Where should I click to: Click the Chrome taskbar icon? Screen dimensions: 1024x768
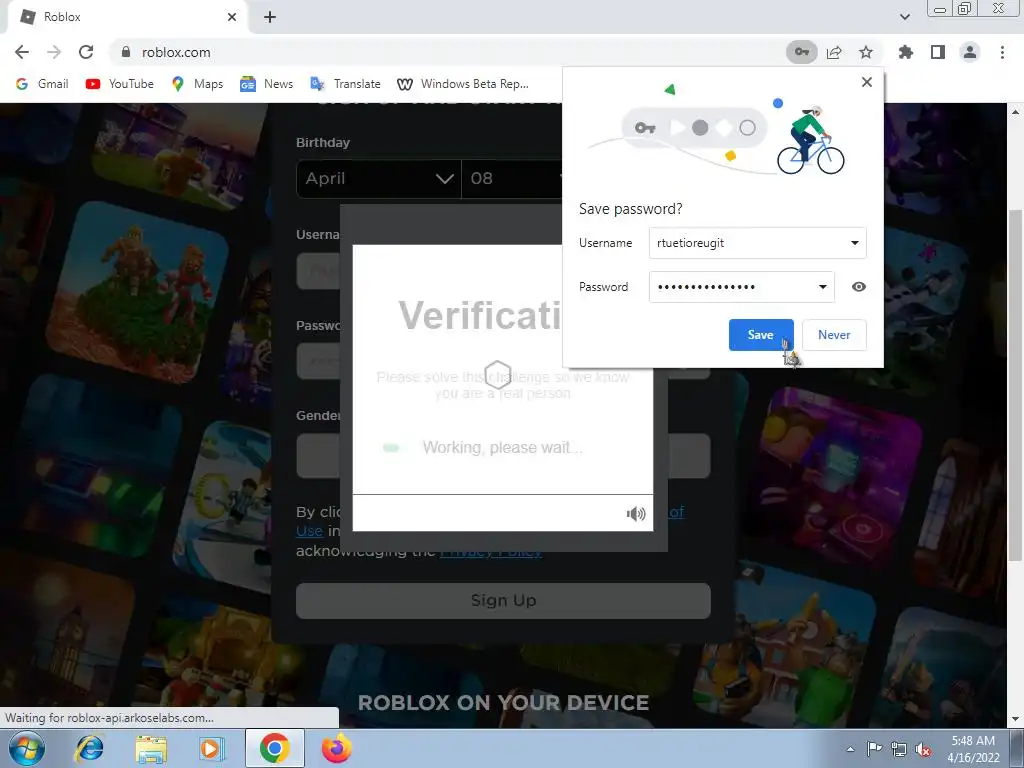275,748
